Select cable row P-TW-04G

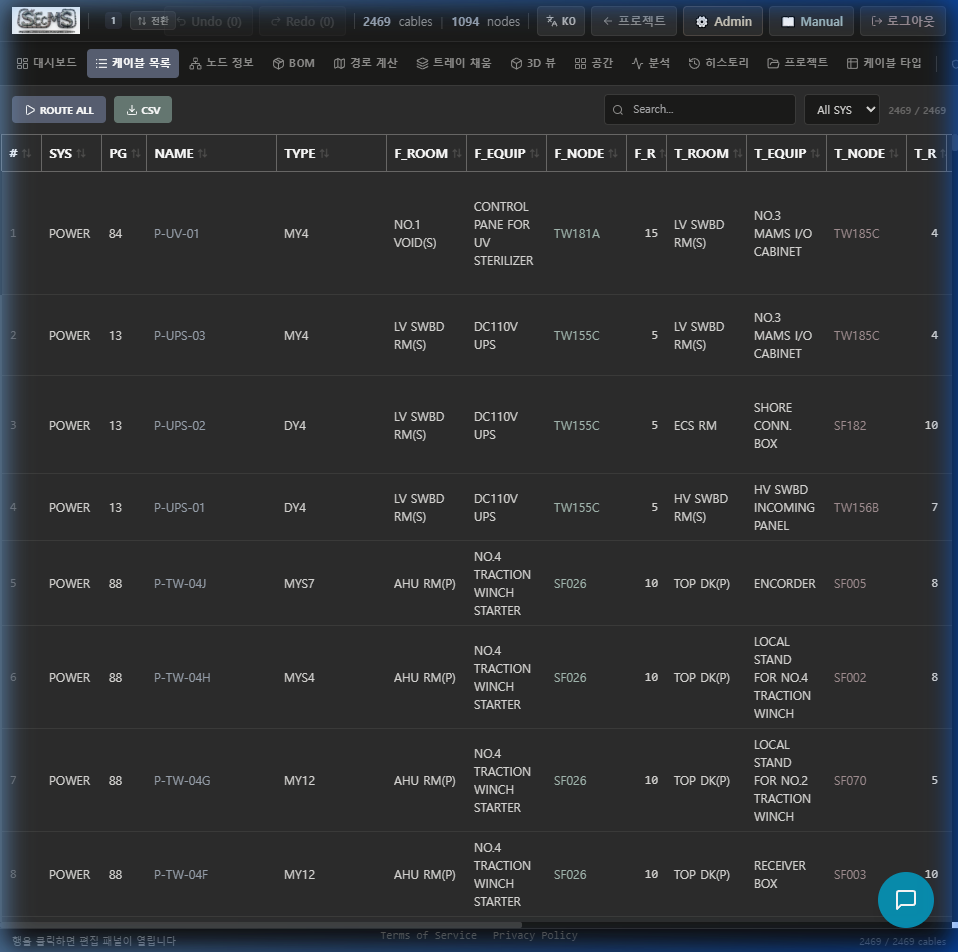(x=474, y=780)
